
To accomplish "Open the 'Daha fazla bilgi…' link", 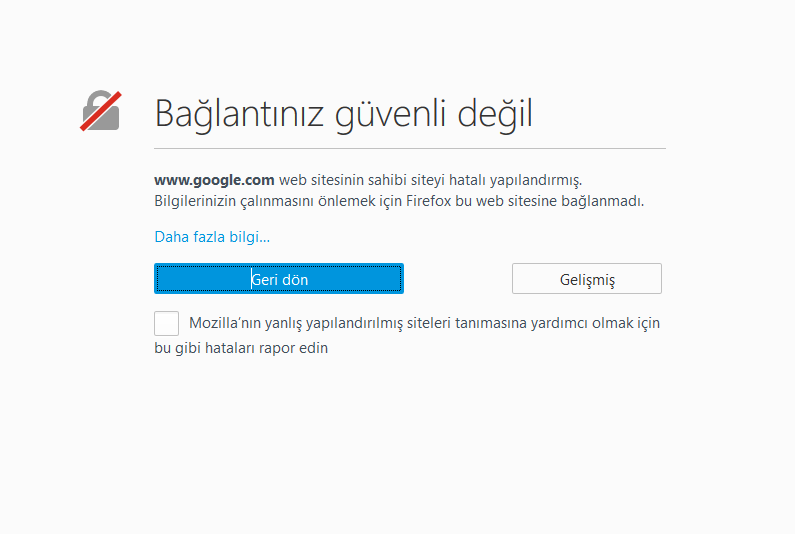I will point(212,237).
